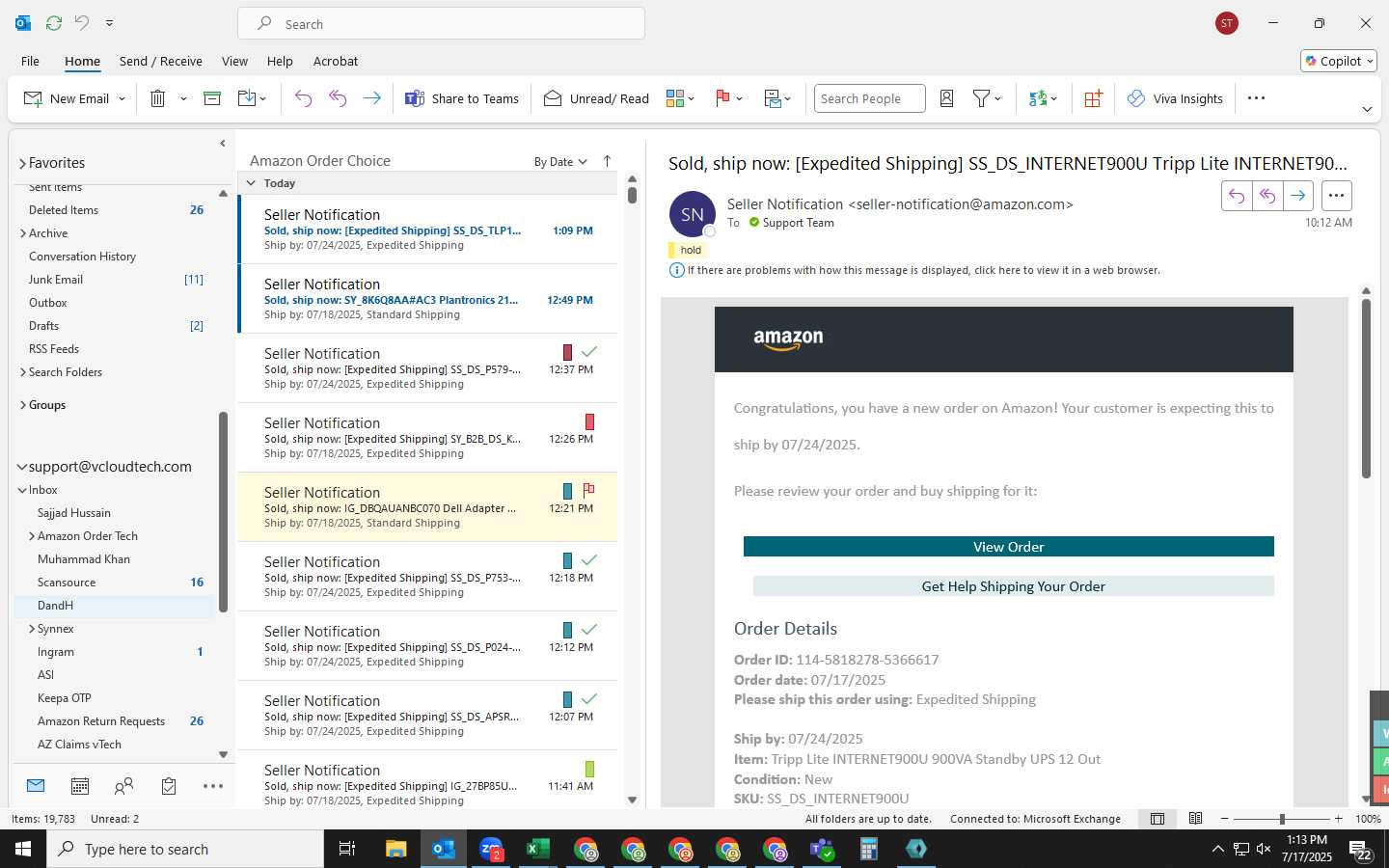Switch to Mail view in navigation bar
Image resolution: width=1389 pixels, height=868 pixels.
(x=36, y=786)
